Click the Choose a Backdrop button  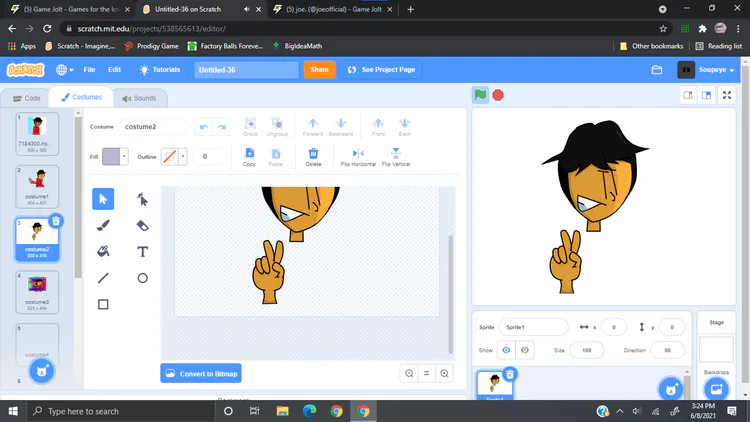(x=716, y=389)
